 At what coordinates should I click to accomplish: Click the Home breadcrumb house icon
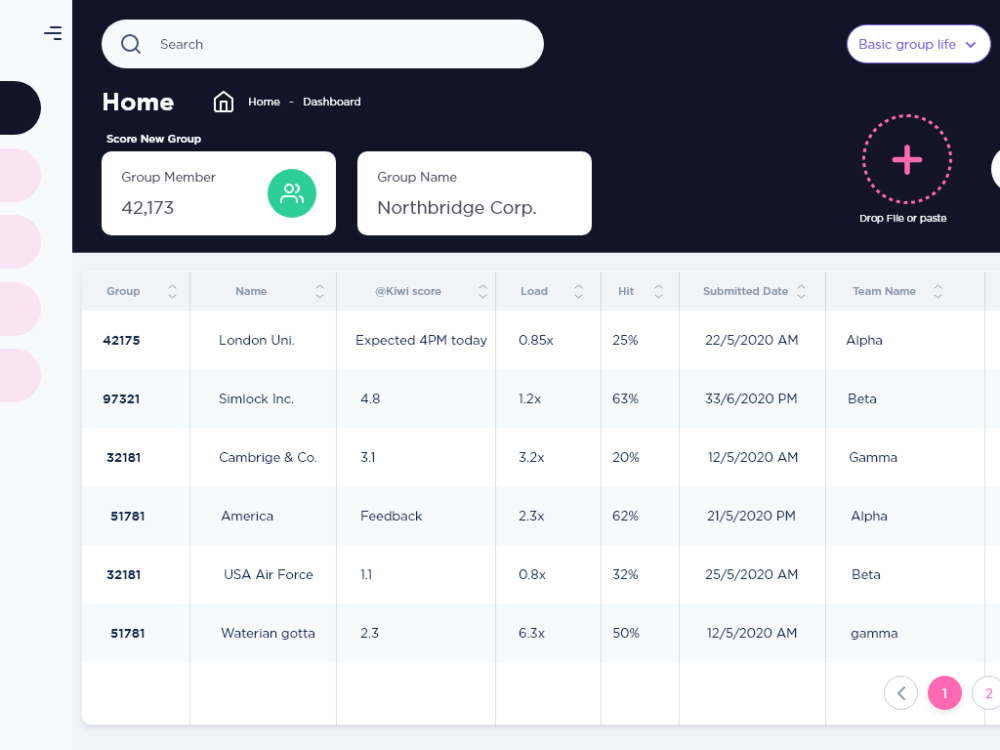(x=223, y=101)
